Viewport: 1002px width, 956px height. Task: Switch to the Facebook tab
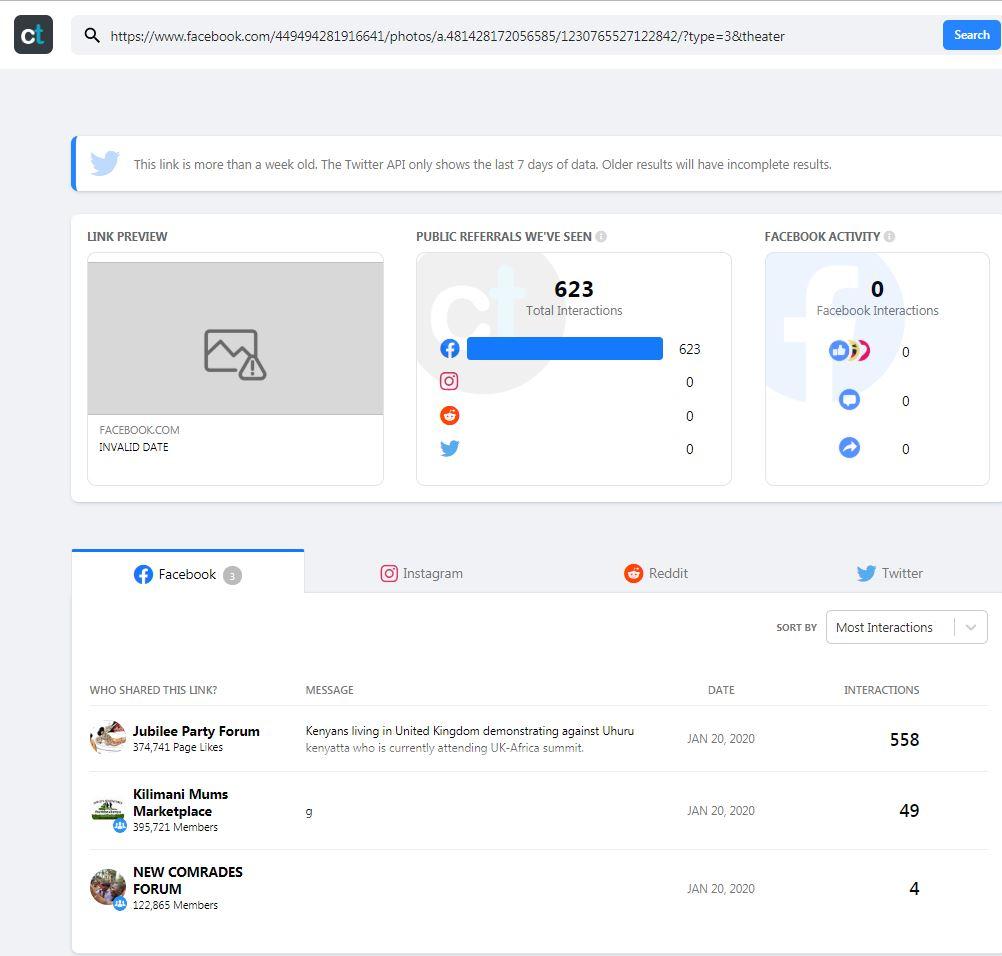188,573
